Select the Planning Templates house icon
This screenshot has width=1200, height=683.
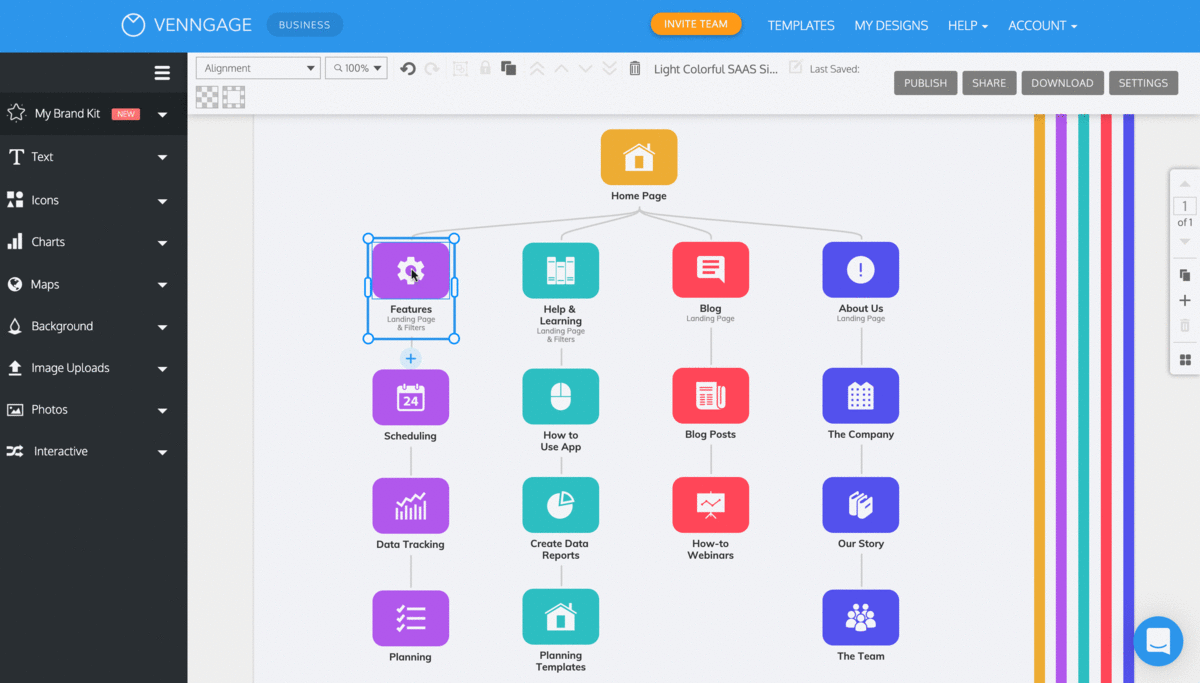(561, 616)
